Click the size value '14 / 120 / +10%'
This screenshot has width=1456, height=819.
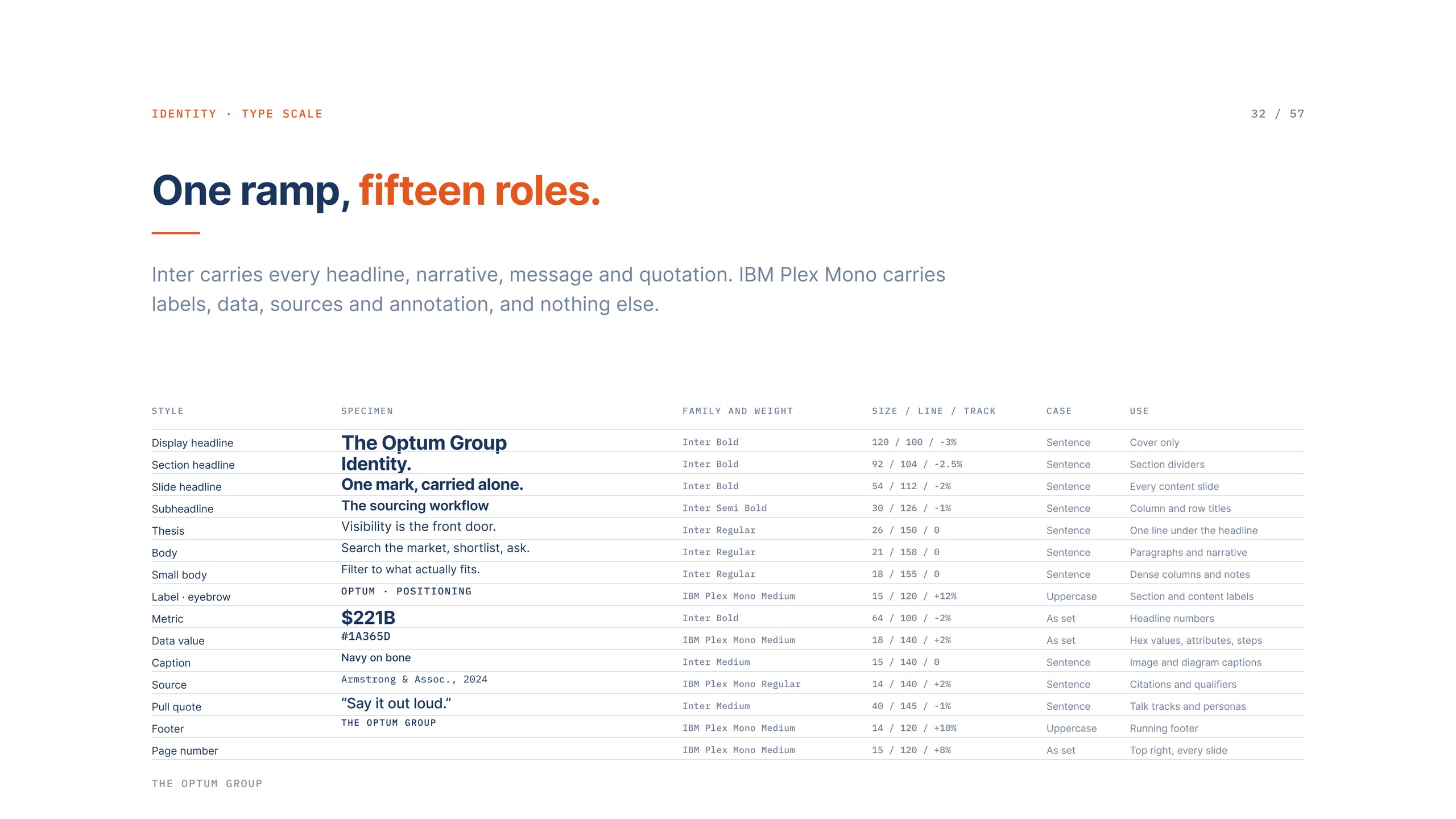coord(914,729)
